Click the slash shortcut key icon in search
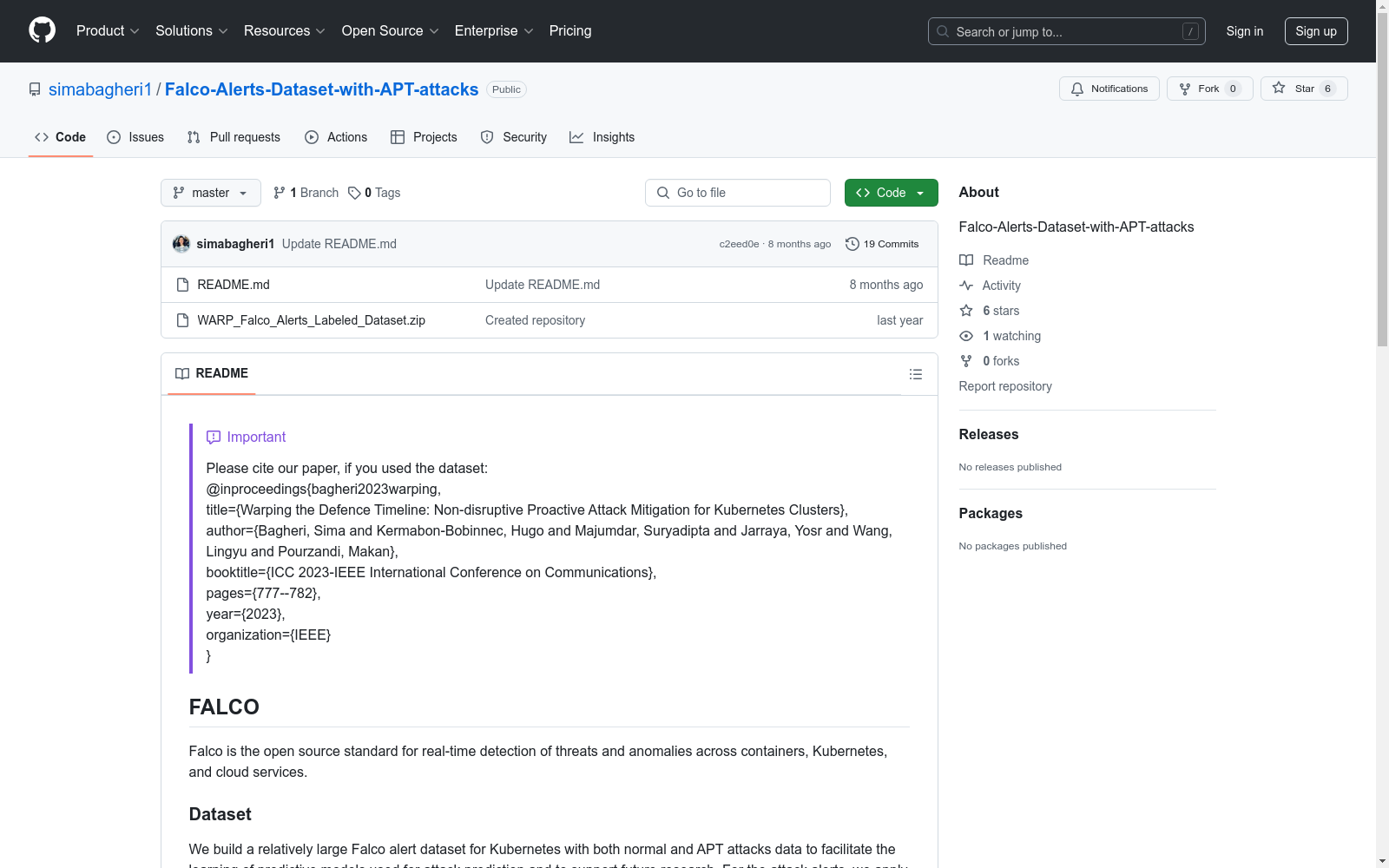1389x868 pixels. (1190, 31)
